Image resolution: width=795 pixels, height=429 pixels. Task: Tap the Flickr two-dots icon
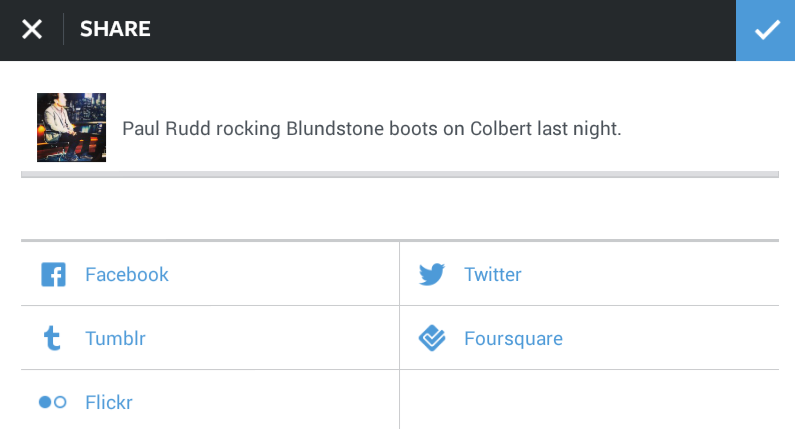click(x=53, y=402)
